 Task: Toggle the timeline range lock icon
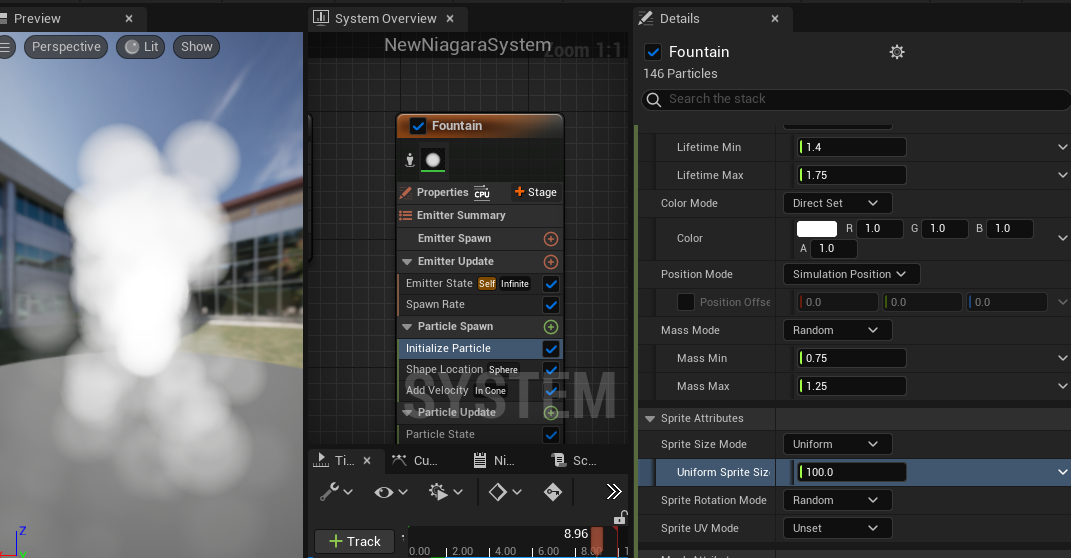coord(620,518)
